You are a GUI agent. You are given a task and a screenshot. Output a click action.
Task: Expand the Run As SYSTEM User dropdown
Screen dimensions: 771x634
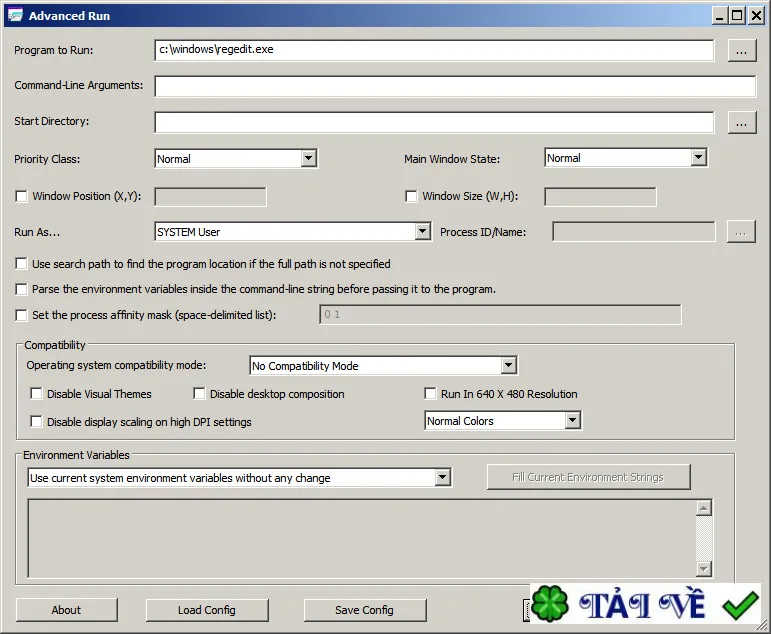point(422,231)
